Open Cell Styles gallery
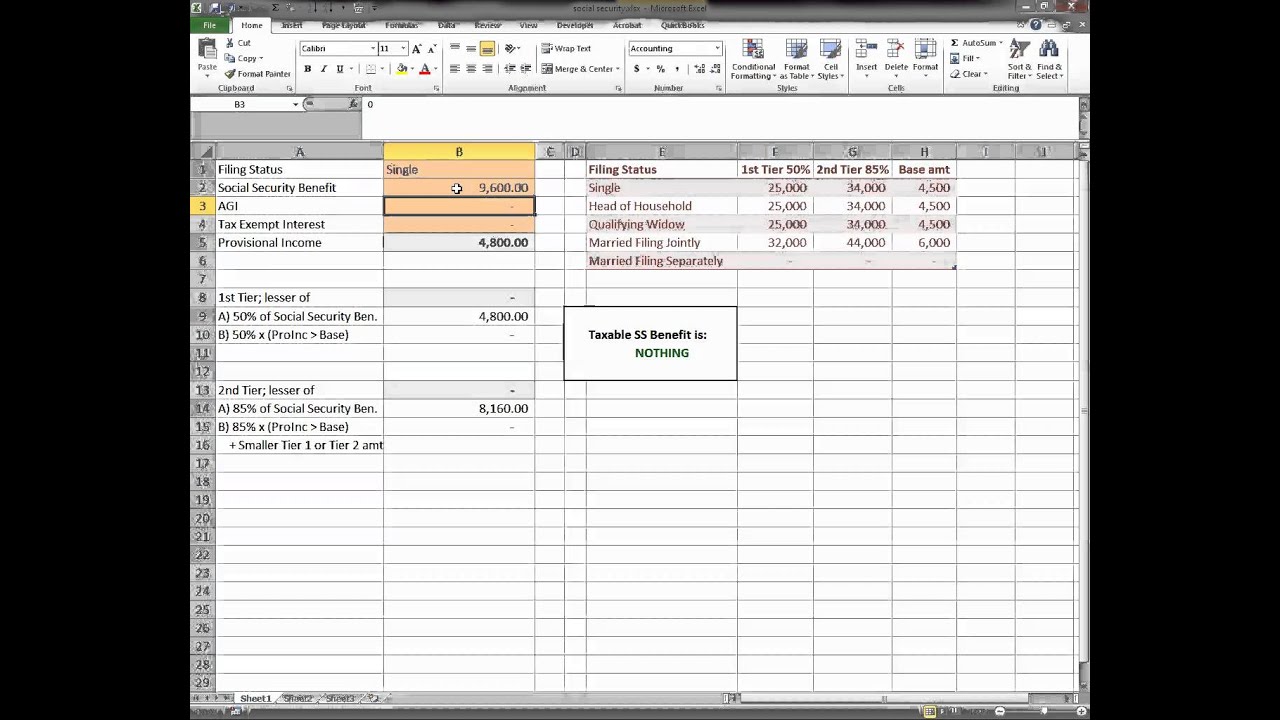 click(x=830, y=60)
